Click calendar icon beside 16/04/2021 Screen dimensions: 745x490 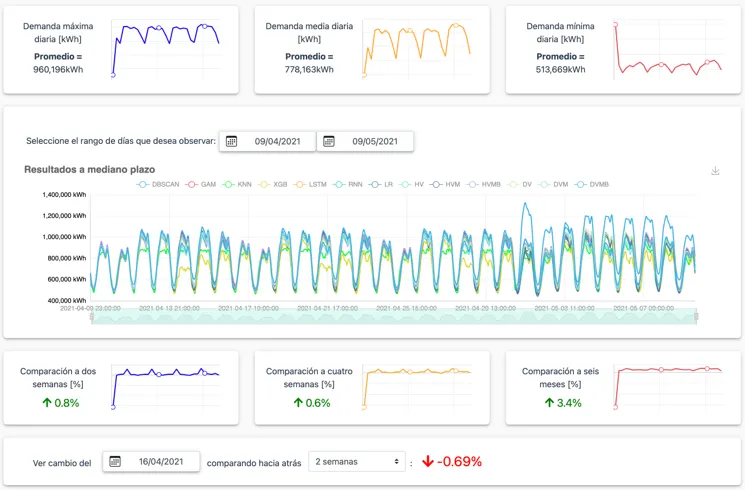tap(115, 462)
